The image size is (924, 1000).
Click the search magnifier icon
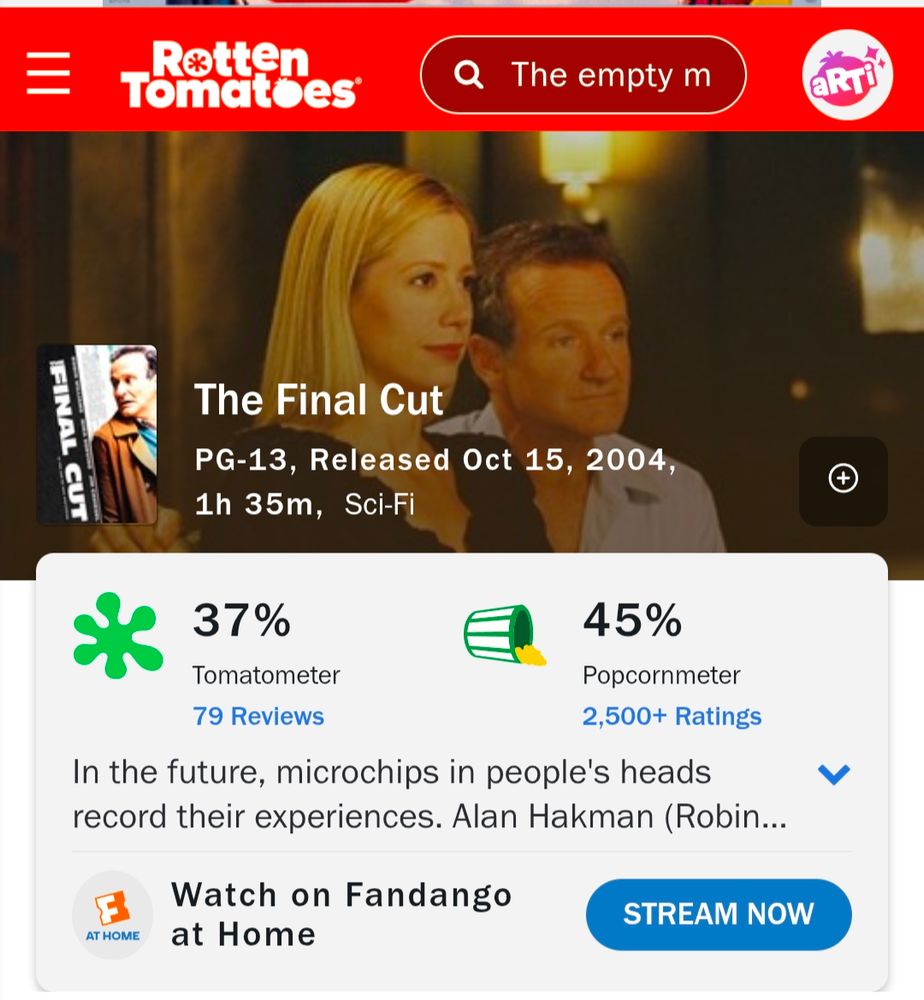(469, 75)
